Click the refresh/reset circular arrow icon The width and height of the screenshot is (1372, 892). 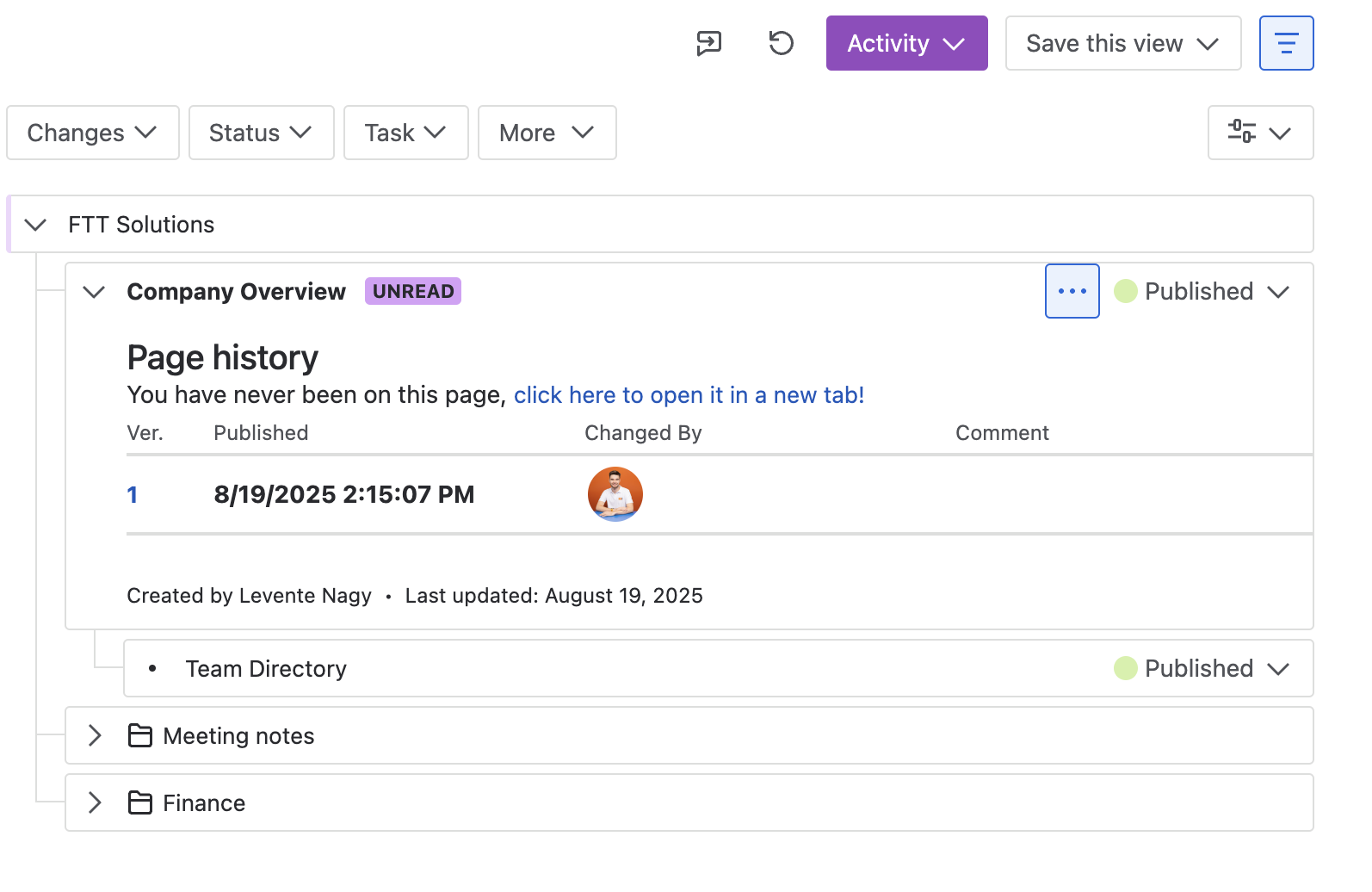[781, 43]
